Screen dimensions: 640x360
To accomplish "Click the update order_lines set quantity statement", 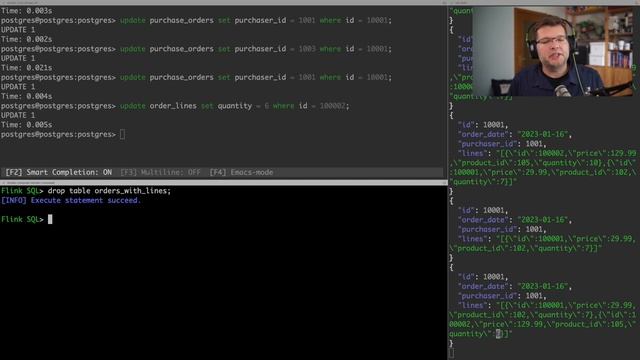I will coord(234,106).
